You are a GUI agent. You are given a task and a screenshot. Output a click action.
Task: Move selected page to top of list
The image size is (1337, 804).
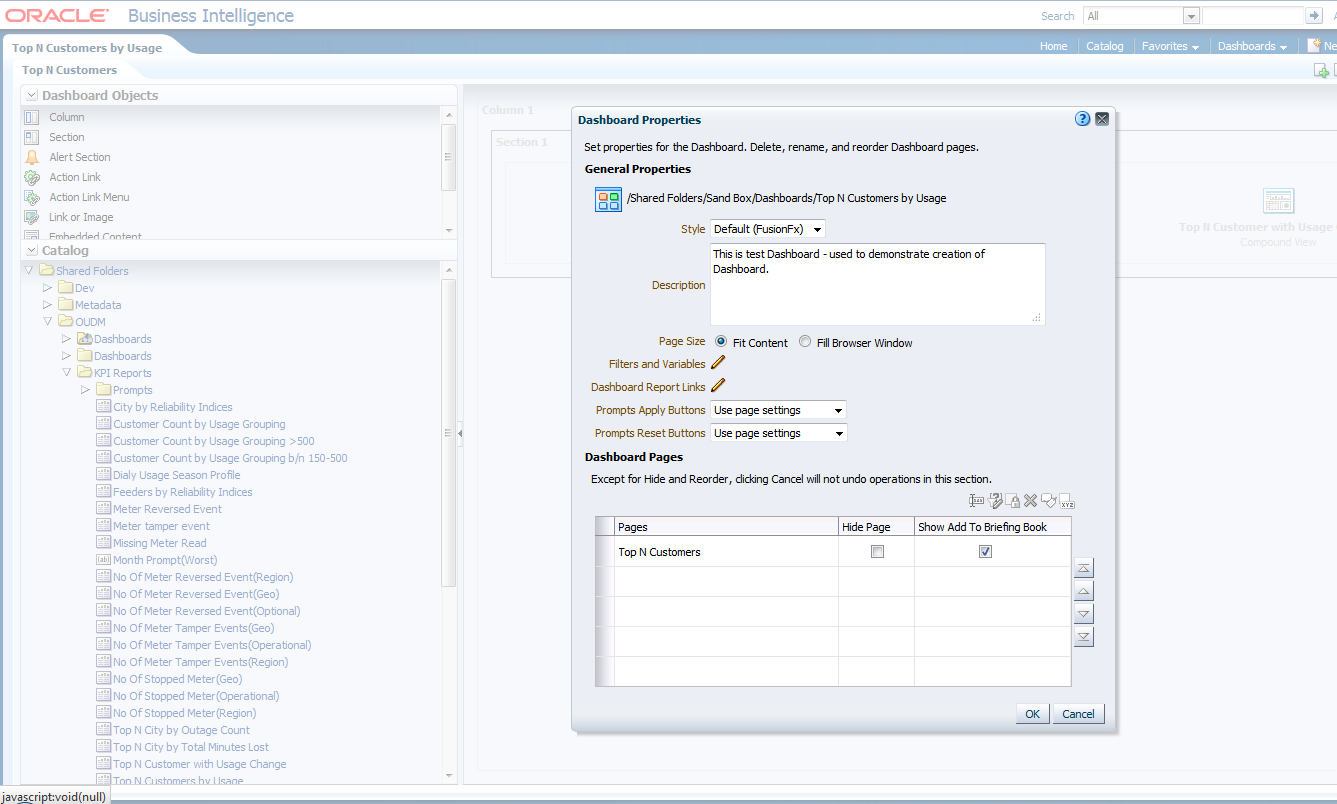[x=1083, y=568]
